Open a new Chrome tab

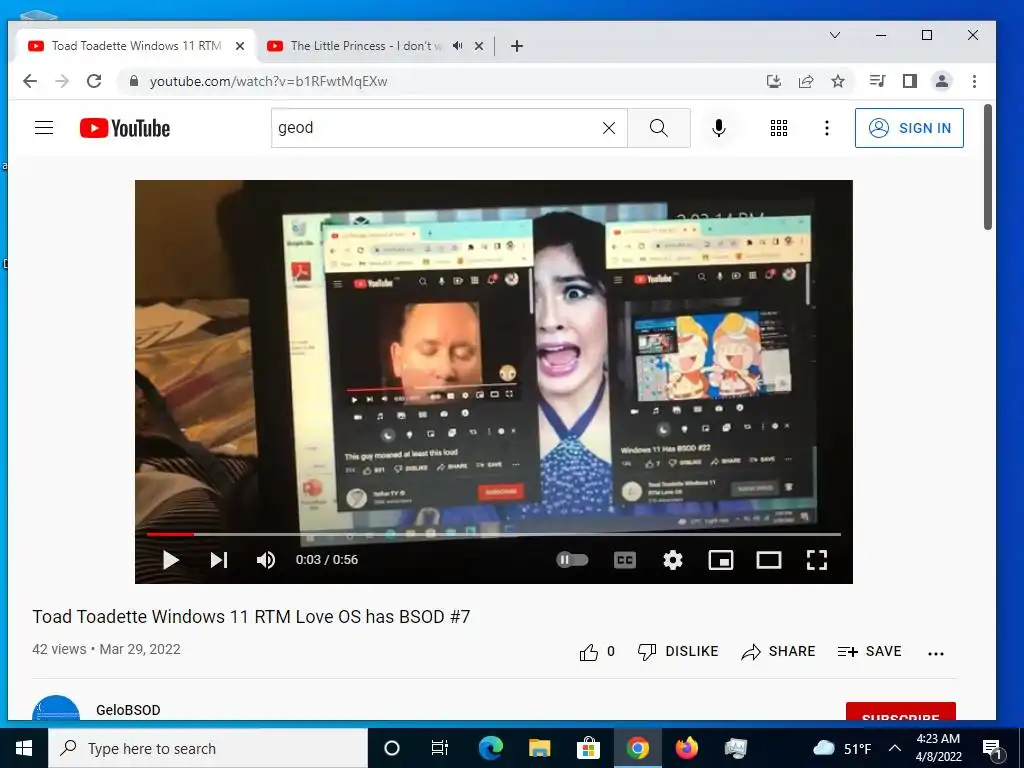click(517, 46)
